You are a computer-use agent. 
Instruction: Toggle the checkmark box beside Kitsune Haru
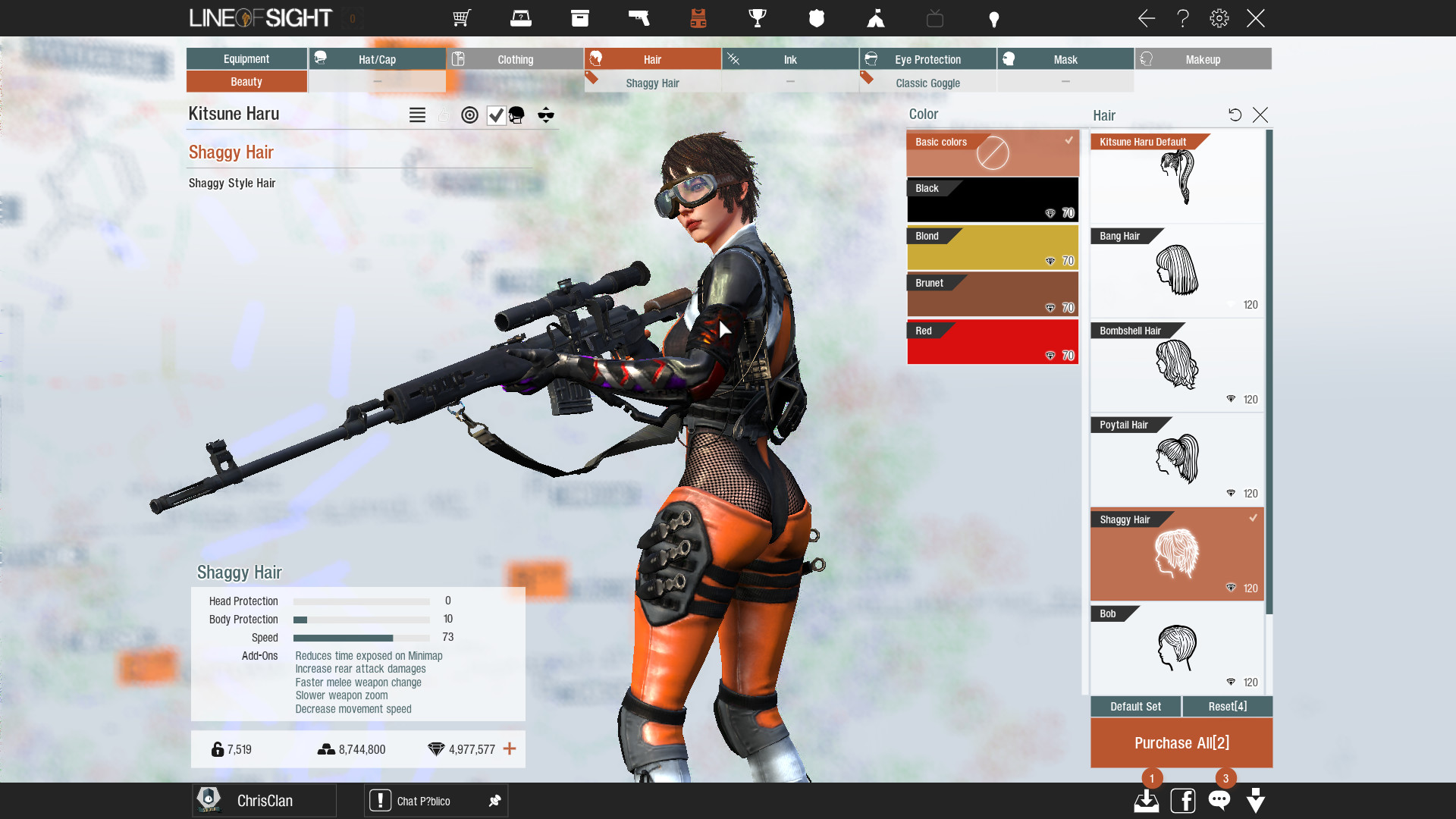(497, 115)
